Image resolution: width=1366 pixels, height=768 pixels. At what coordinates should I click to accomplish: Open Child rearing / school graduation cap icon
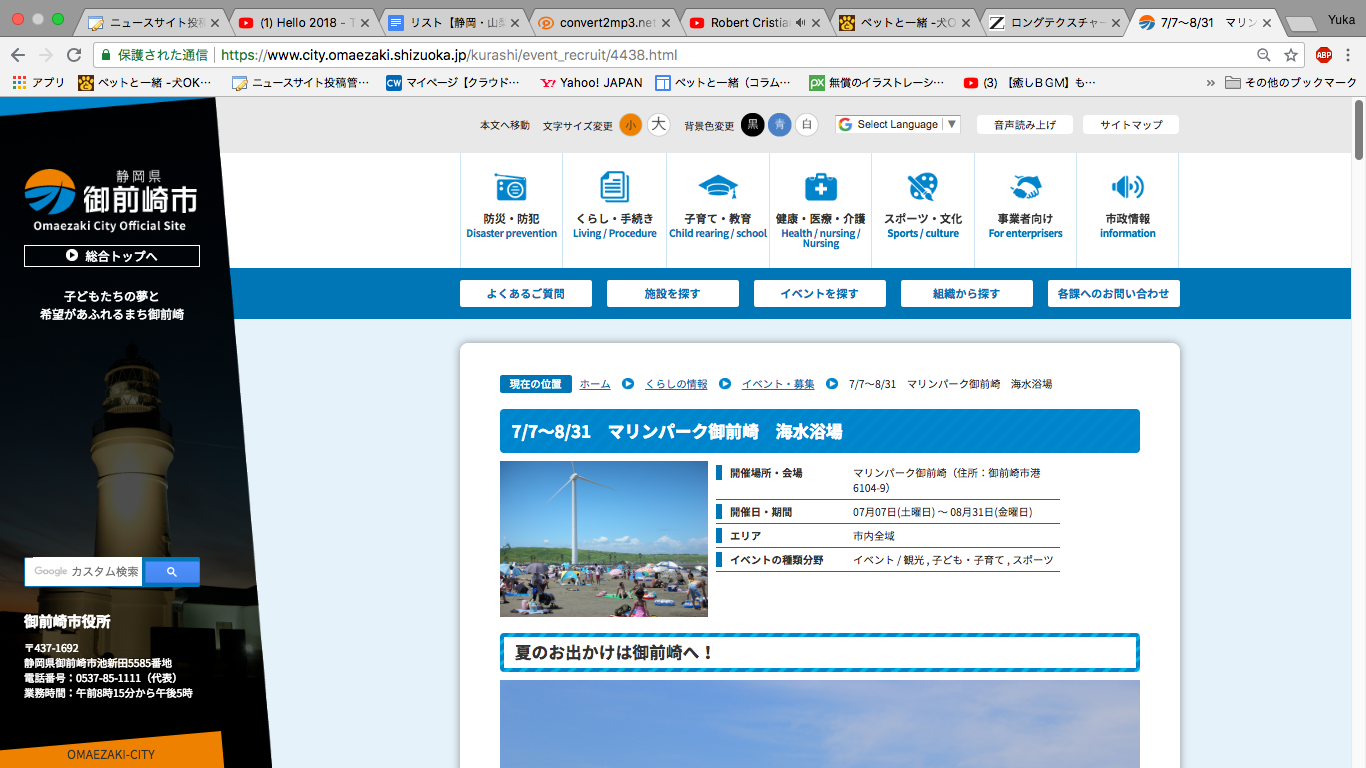[717, 187]
